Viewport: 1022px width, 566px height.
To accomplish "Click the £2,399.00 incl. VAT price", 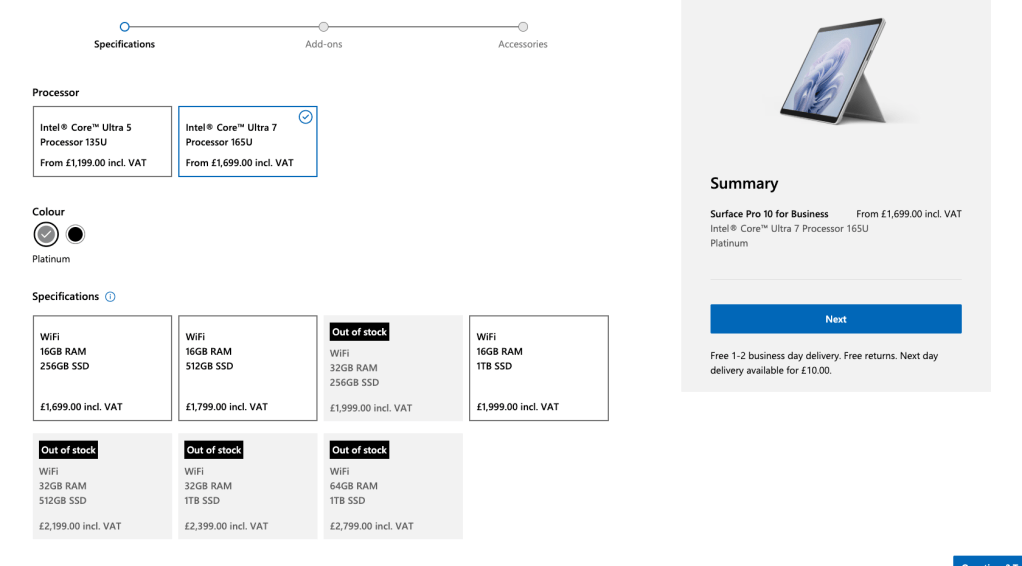I will pos(226,526).
